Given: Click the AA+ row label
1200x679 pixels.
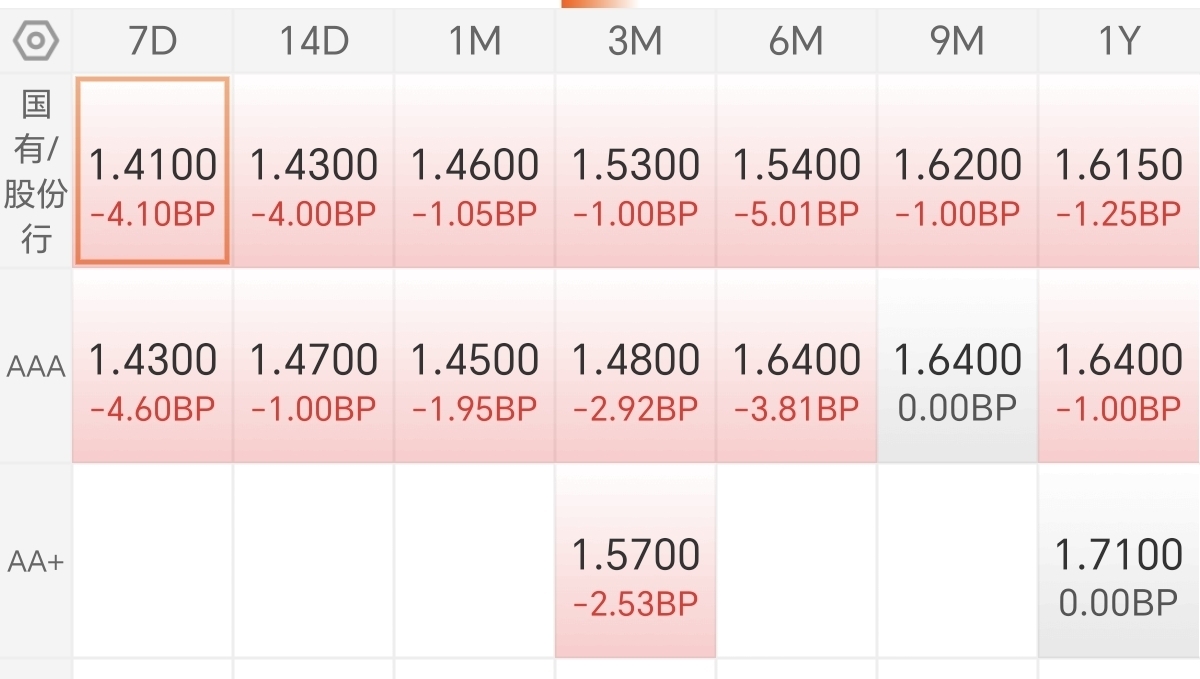Looking at the screenshot, I should [x=36, y=561].
